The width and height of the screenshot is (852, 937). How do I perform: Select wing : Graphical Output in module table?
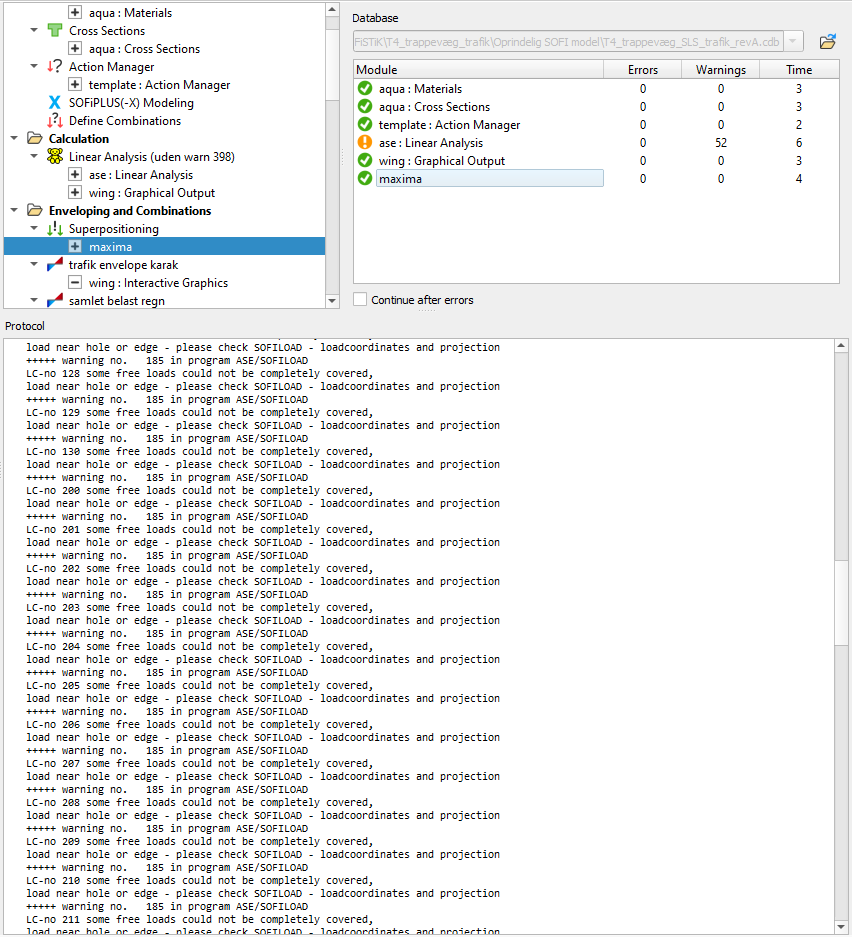pos(442,161)
